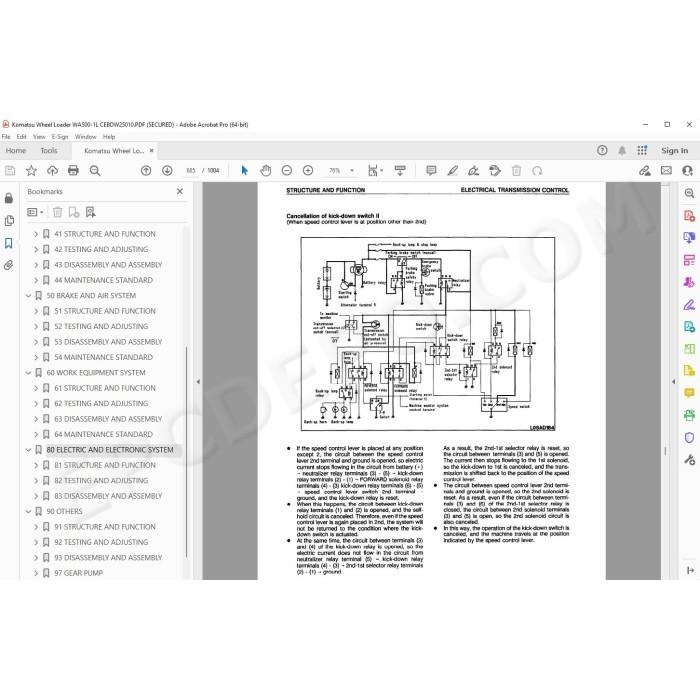Open More Tools wrench icon
Image resolution: width=700 pixels, height=700 pixels.
pos(689,460)
